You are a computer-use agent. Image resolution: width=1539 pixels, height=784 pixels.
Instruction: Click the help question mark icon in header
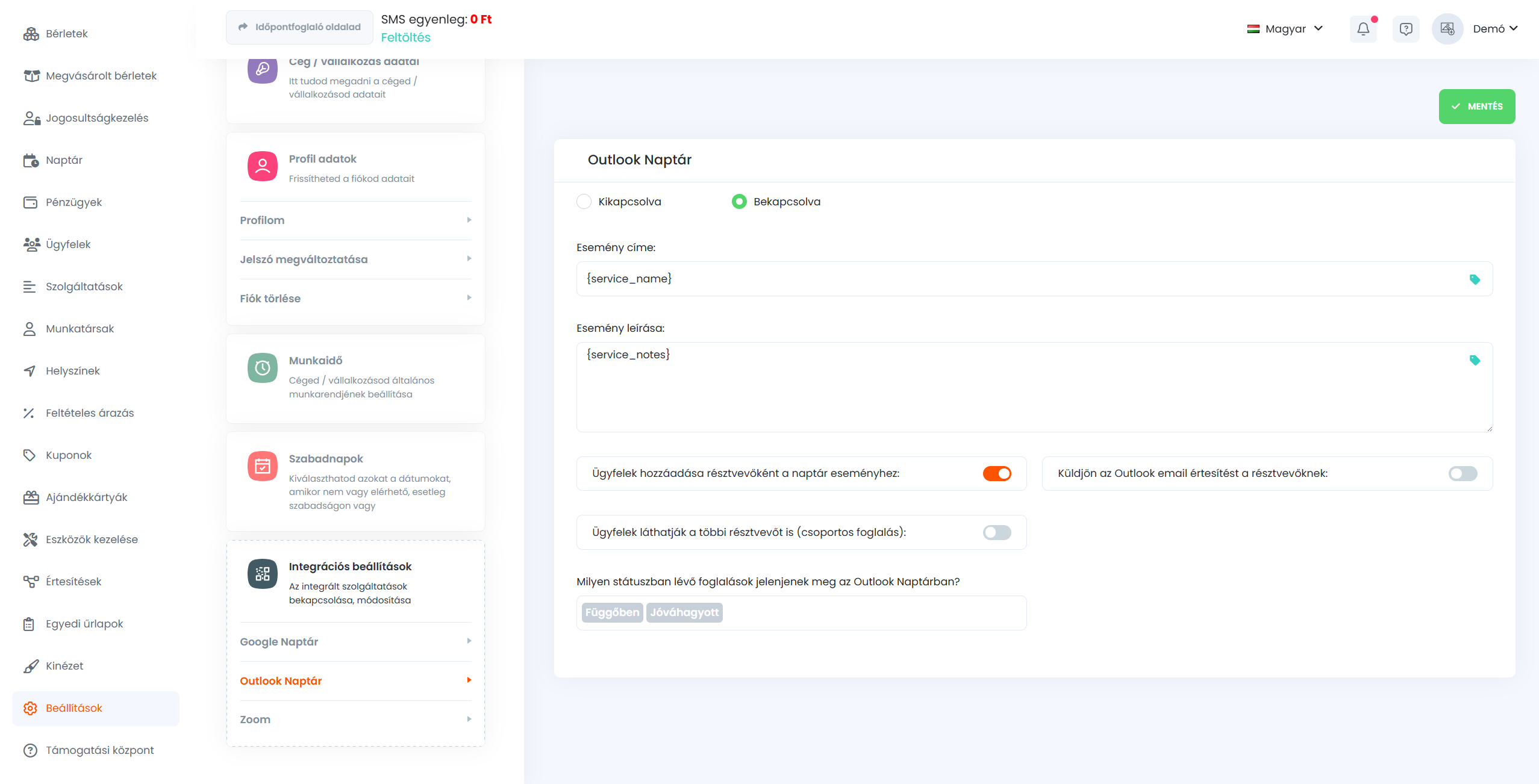click(1406, 29)
